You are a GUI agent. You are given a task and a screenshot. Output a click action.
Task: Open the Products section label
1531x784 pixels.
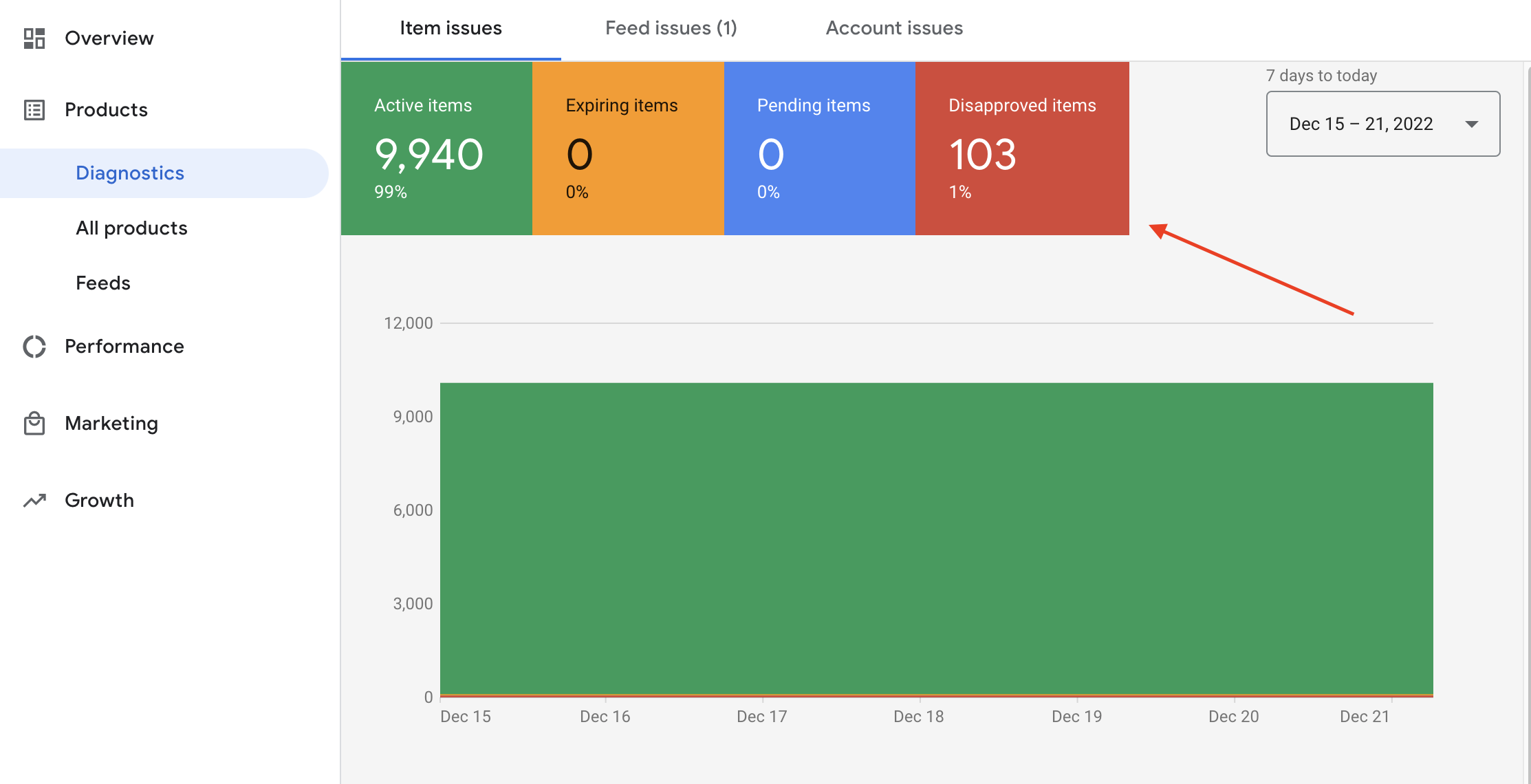(107, 110)
